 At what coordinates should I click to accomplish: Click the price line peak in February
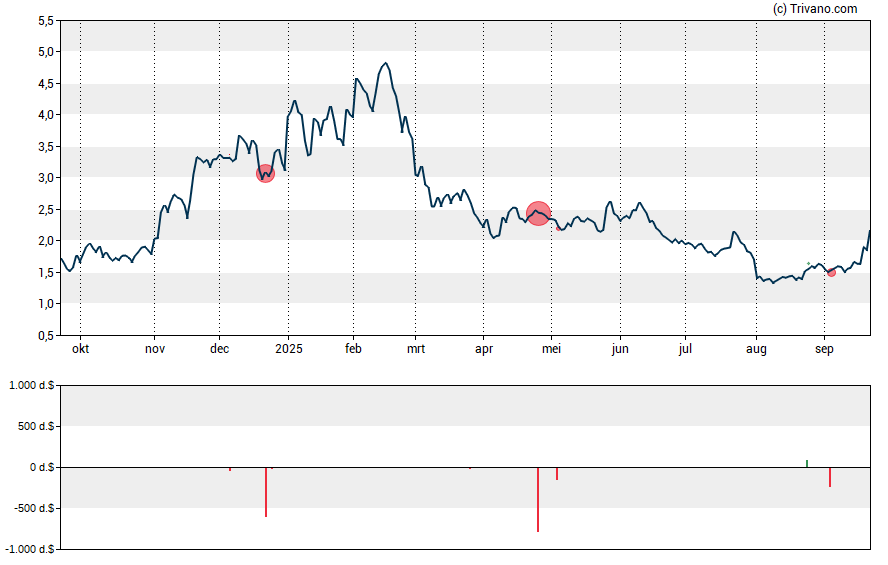(386, 63)
